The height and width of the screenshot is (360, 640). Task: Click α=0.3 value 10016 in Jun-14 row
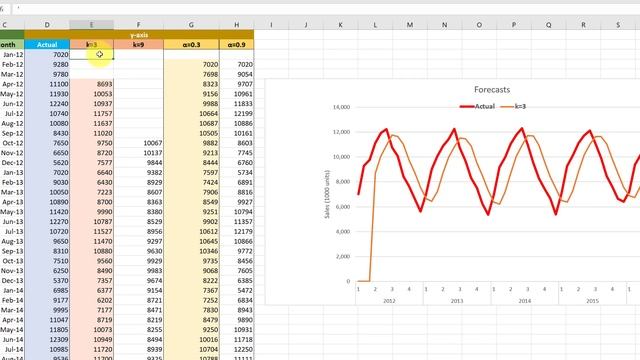tap(191, 339)
